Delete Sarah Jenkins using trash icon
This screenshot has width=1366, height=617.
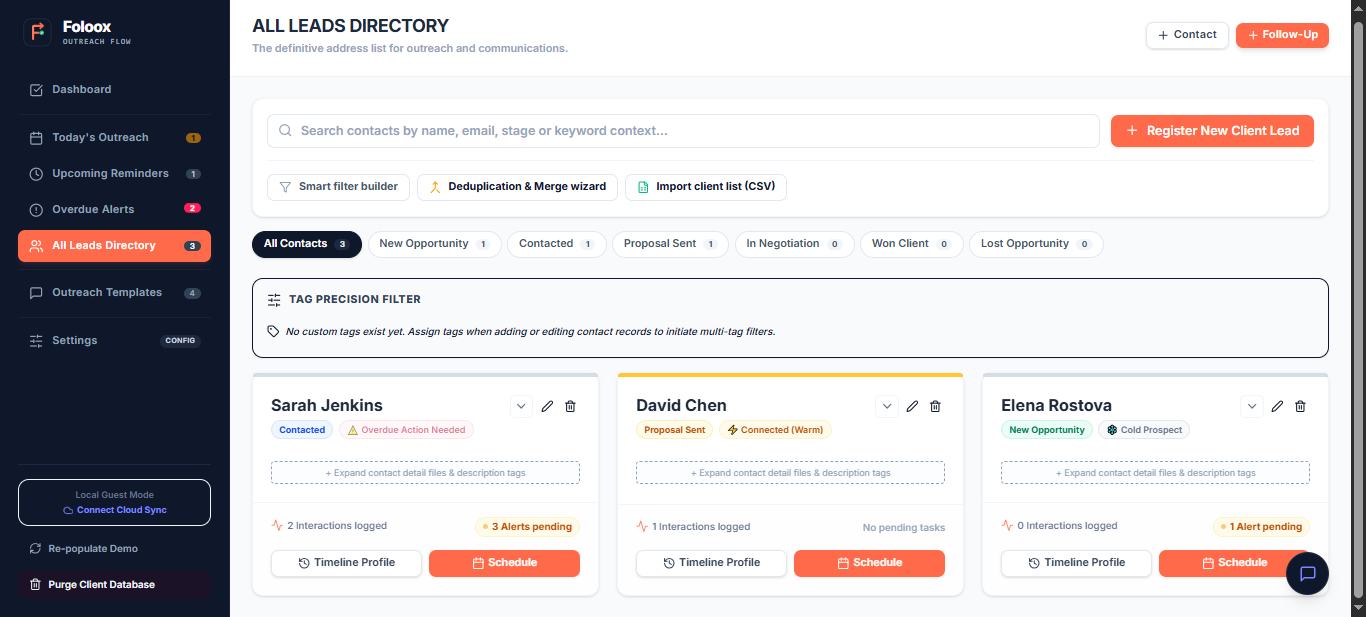click(x=571, y=406)
